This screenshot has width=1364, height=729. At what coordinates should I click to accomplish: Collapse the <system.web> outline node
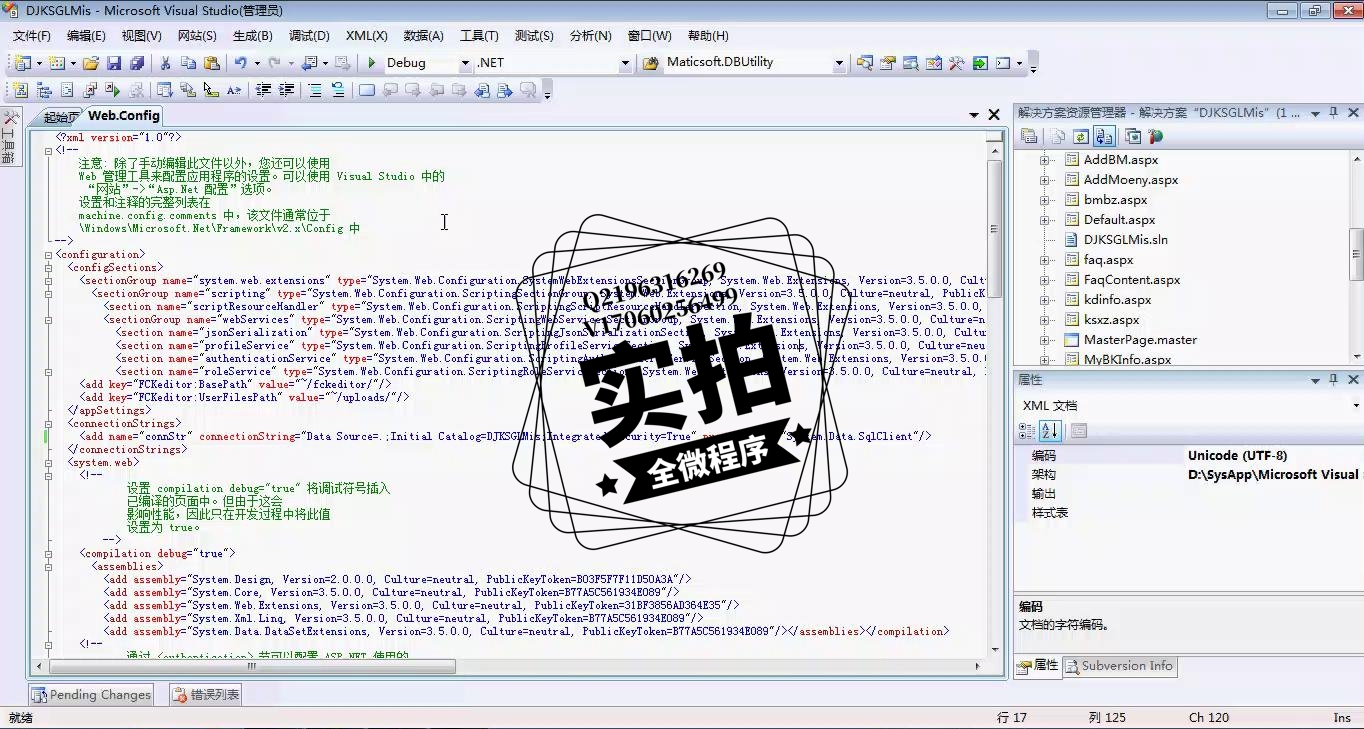(48, 463)
